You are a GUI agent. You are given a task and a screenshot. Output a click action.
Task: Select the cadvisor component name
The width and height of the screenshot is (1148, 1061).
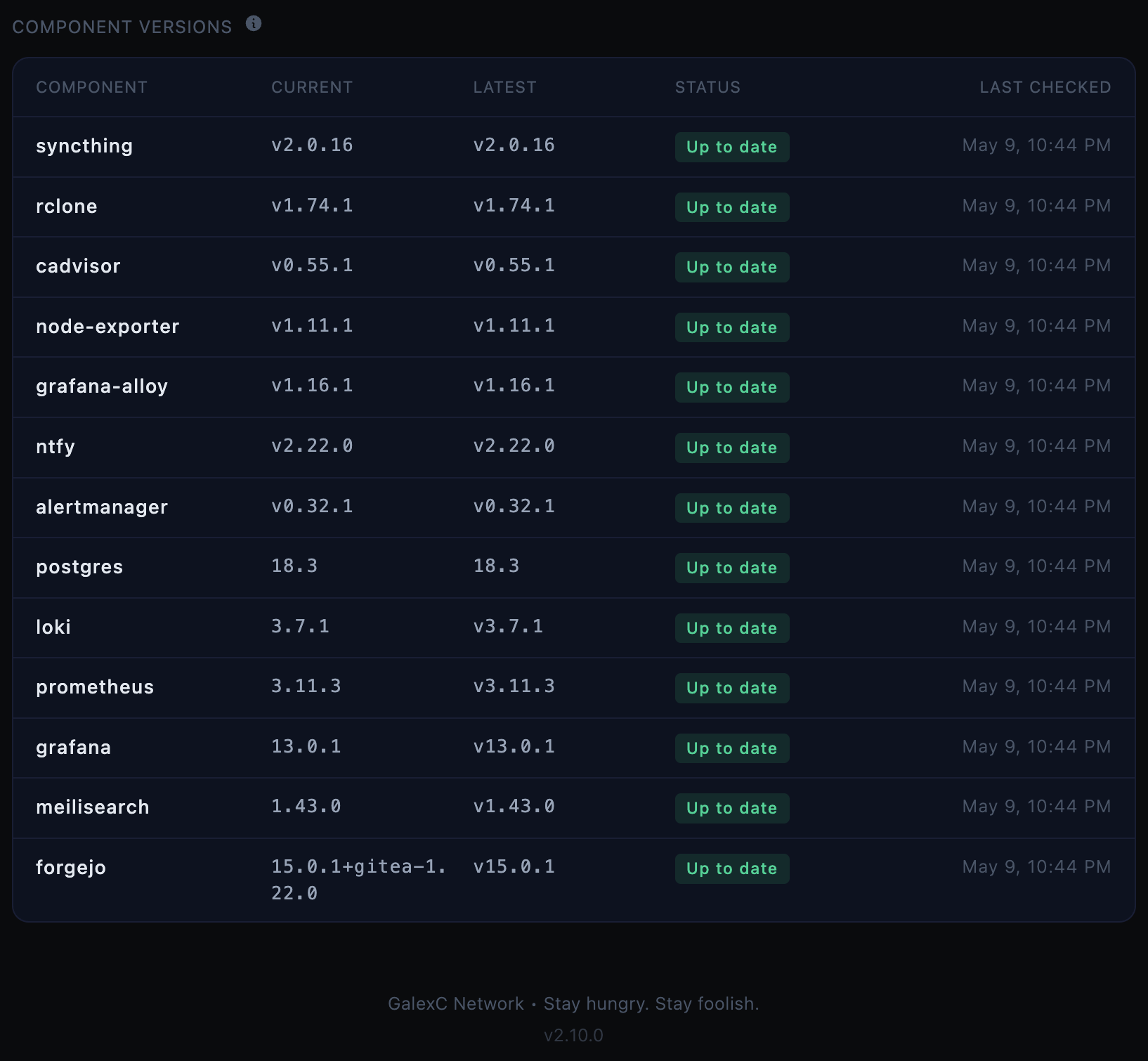point(78,266)
